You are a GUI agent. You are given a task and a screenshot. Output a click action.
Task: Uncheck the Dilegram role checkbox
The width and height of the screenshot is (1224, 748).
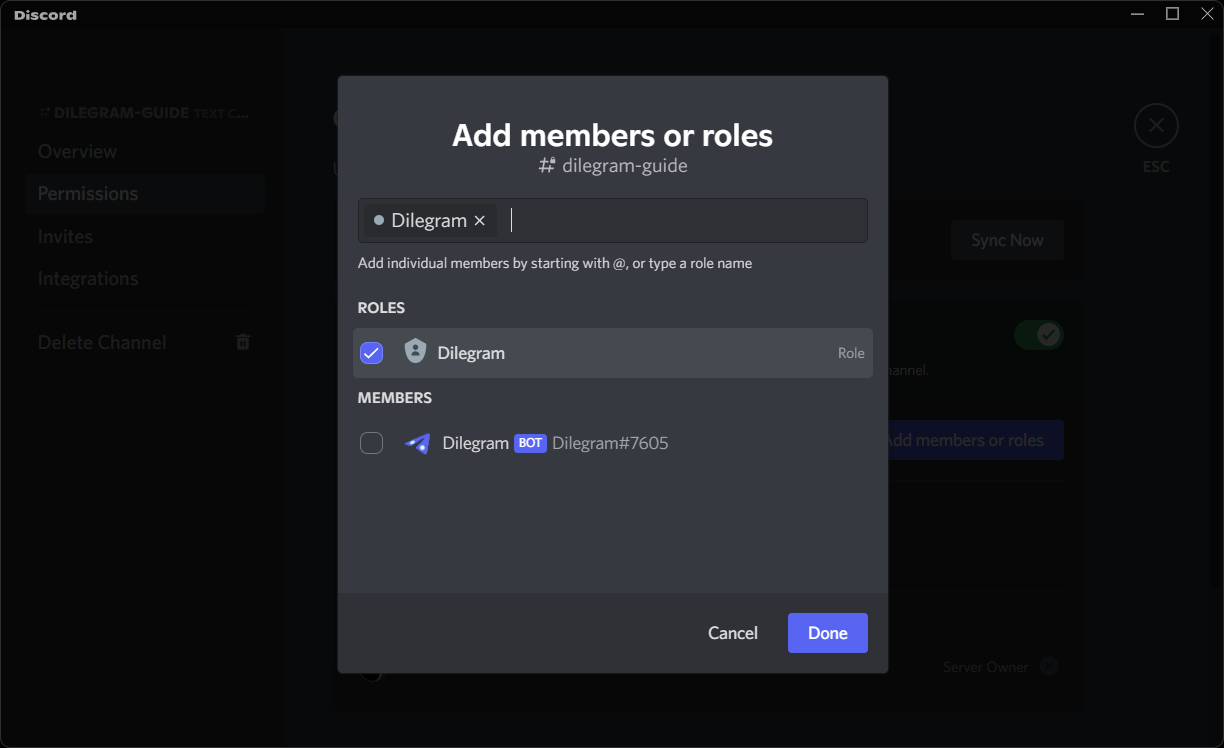(x=371, y=353)
